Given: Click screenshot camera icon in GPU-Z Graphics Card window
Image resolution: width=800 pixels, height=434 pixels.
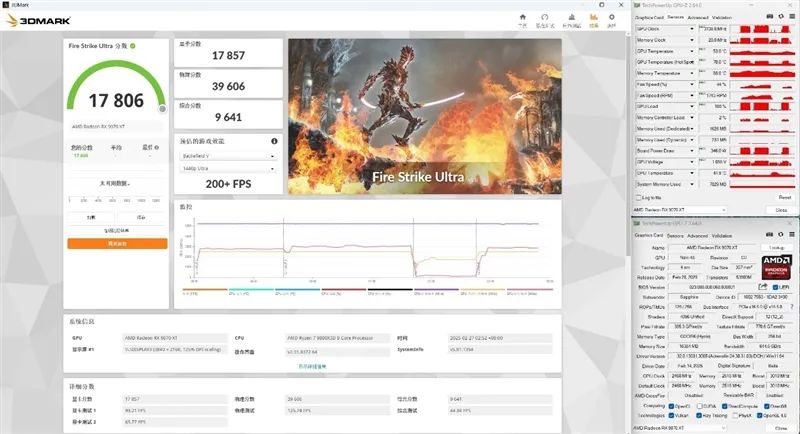Looking at the screenshot, I should click(770, 235).
